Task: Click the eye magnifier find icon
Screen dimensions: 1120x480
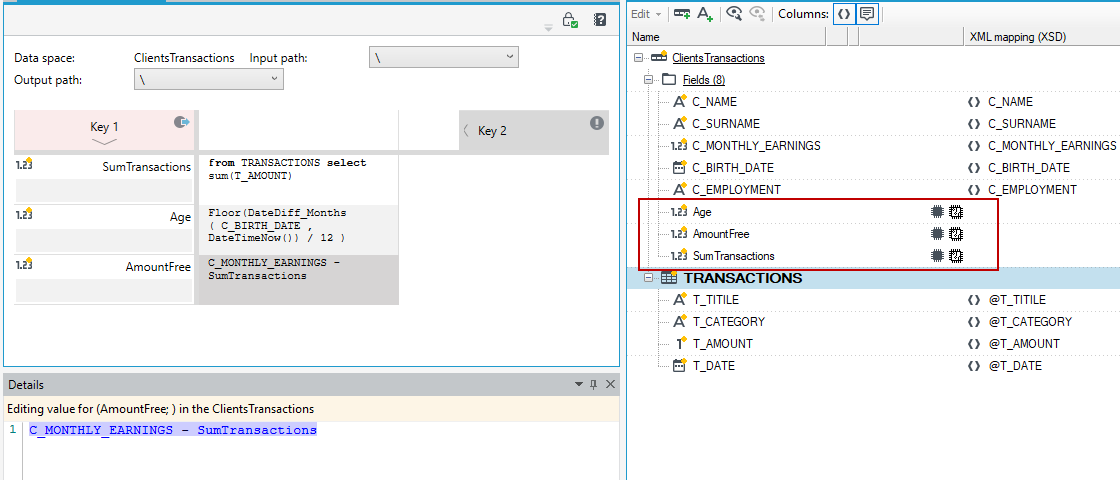Action: [734, 14]
